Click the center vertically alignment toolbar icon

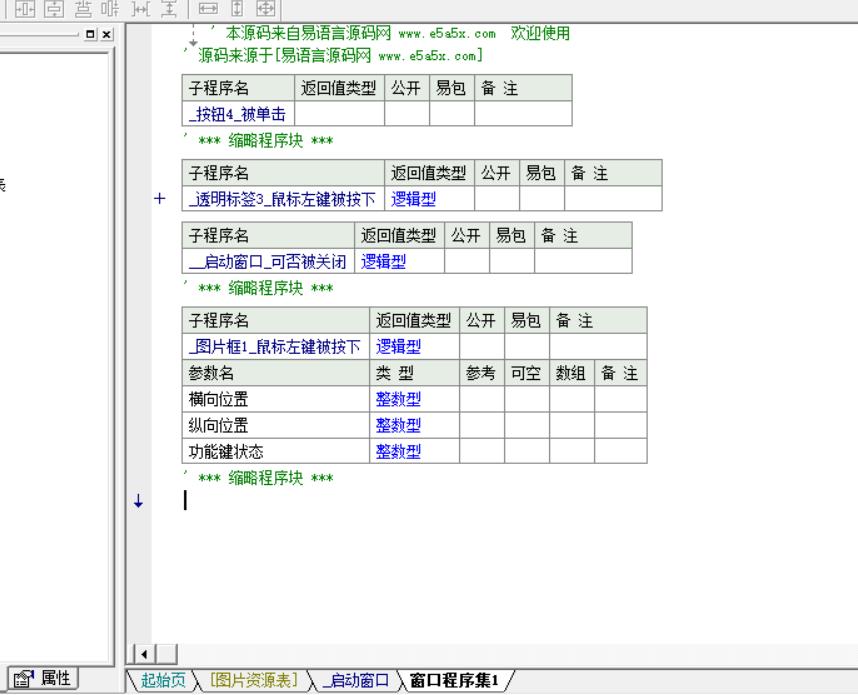tap(54, 8)
